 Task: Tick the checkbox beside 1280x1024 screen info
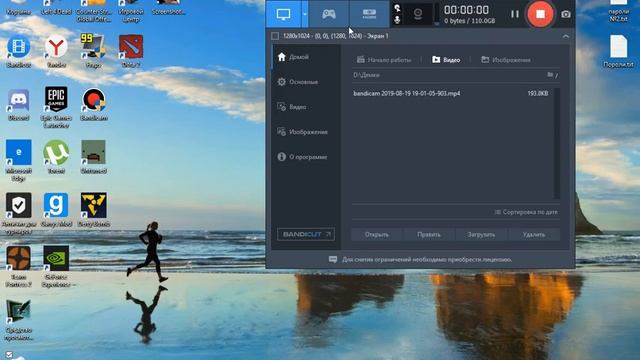pos(275,36)
